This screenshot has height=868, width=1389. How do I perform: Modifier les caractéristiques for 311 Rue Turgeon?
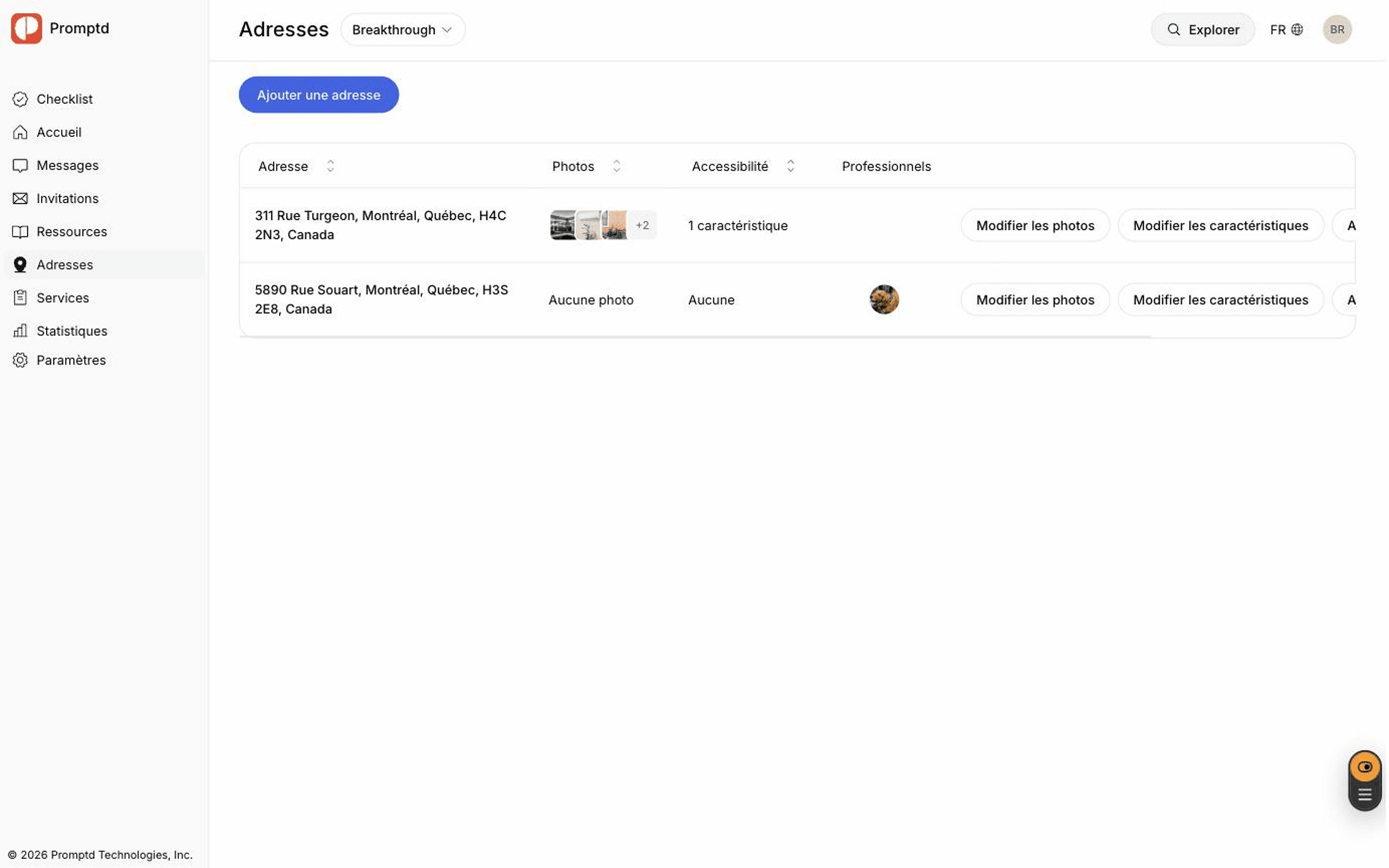[x=1221, y=226]
